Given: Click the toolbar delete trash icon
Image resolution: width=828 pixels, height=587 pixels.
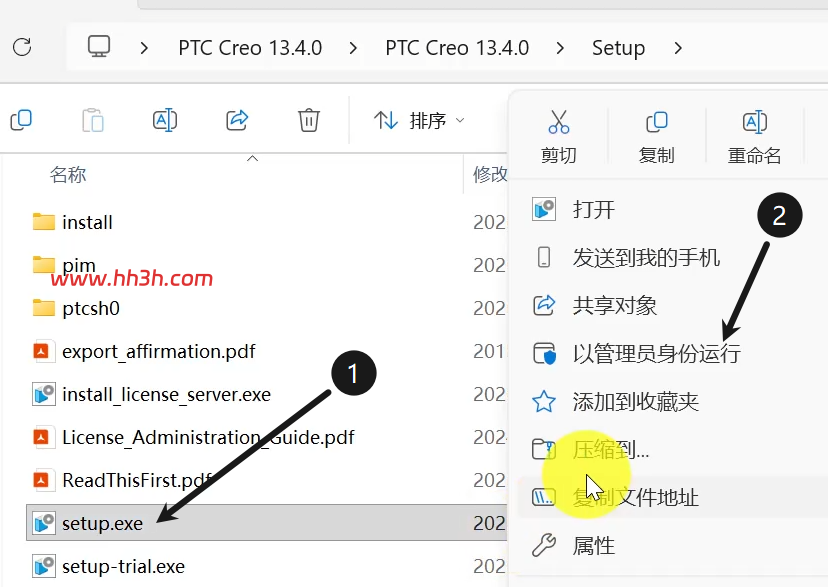Looking at the screenshot, I should point(309,120).
